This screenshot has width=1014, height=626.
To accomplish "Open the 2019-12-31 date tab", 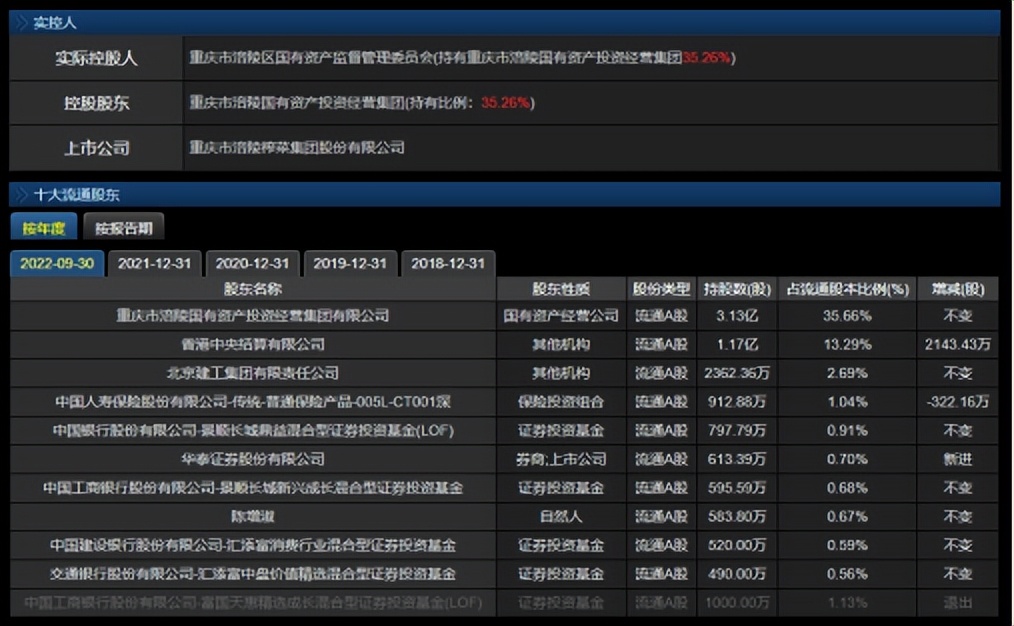I will point(351,263).
